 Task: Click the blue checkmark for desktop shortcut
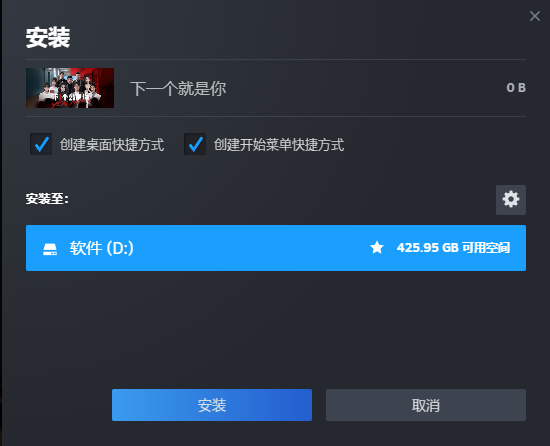(41, 144)
